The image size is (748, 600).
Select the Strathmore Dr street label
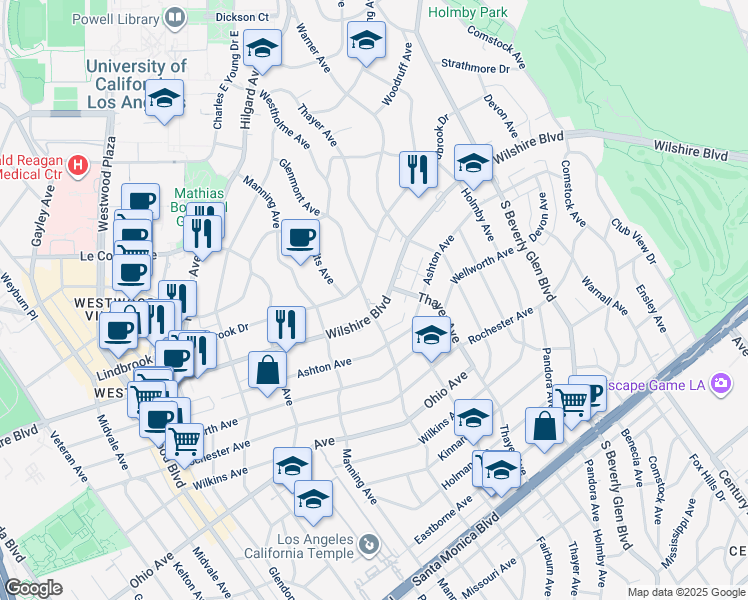click(476, 66)
